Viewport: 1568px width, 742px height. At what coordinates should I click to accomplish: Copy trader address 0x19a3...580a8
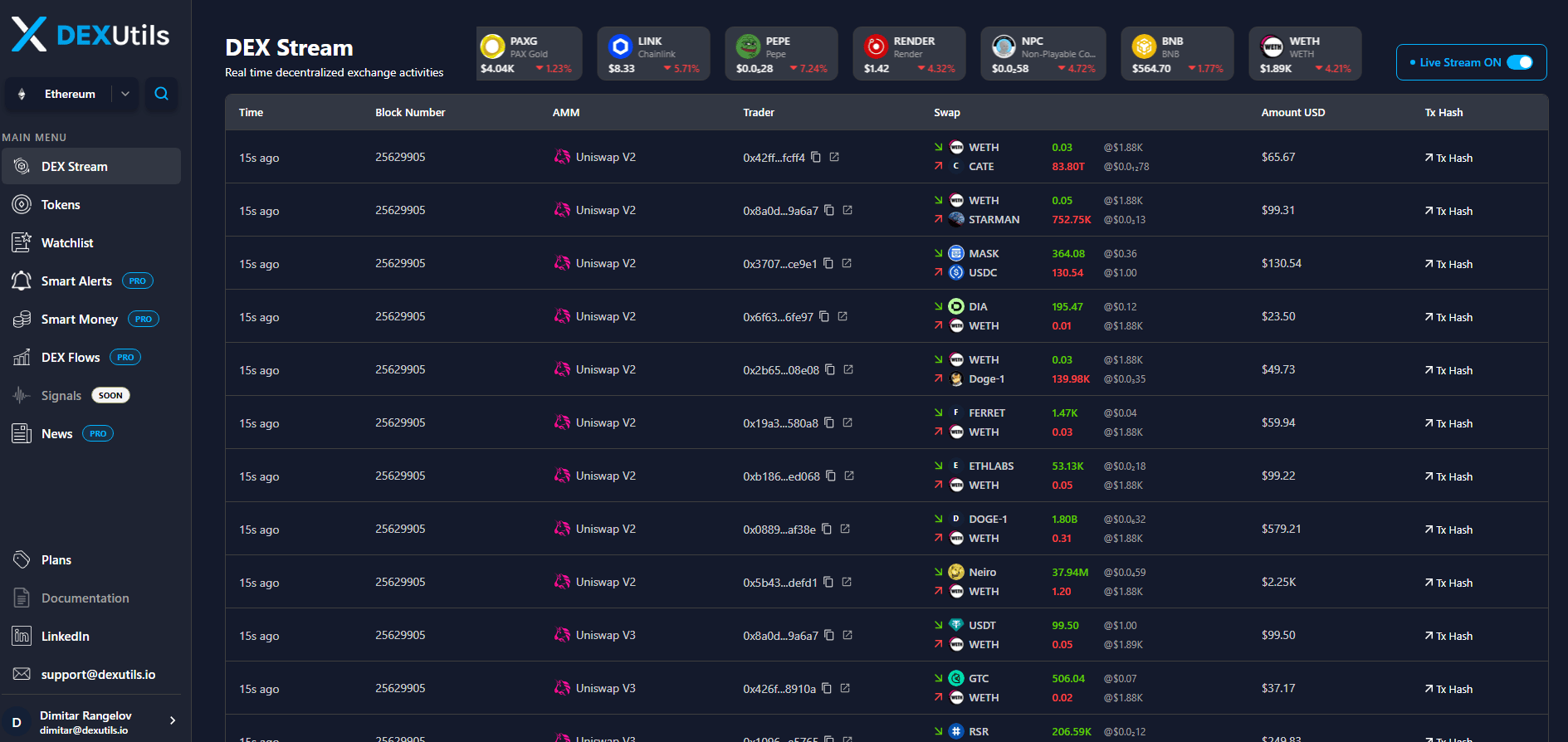829,422
